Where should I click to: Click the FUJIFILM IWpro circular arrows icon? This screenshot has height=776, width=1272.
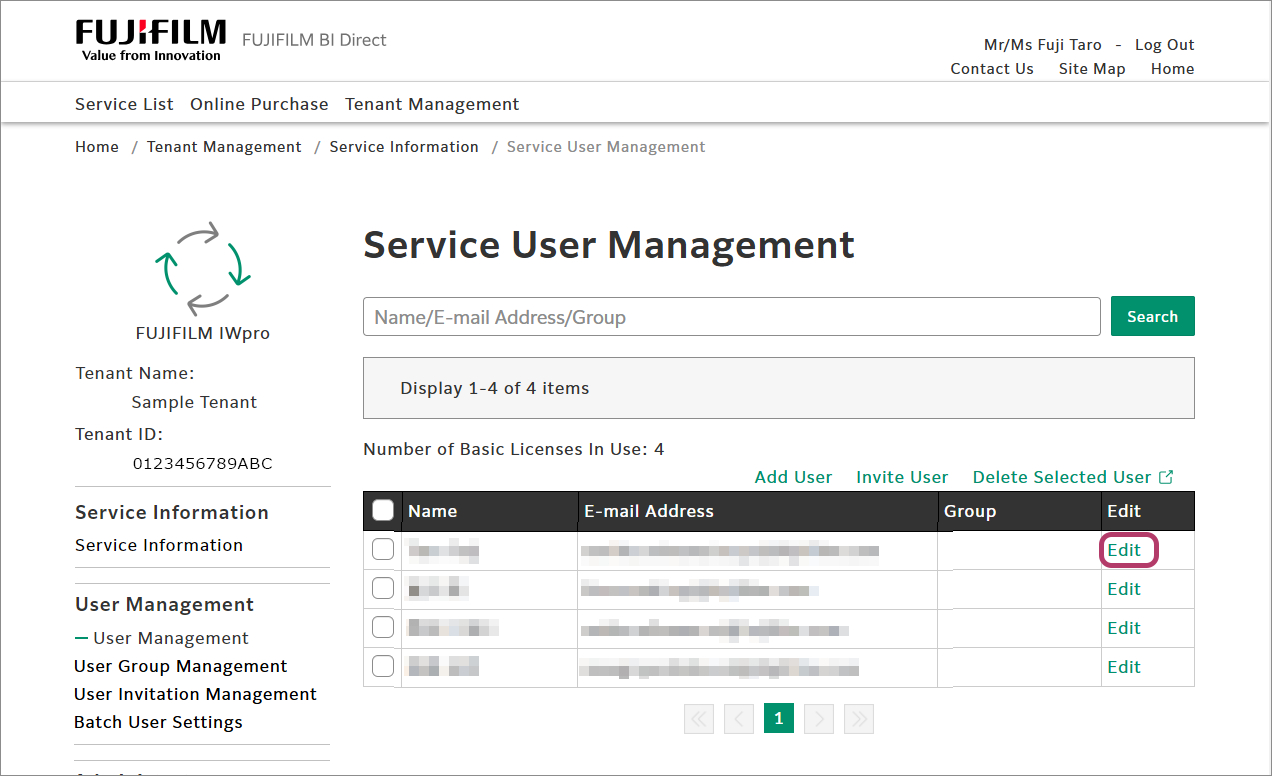202,268
